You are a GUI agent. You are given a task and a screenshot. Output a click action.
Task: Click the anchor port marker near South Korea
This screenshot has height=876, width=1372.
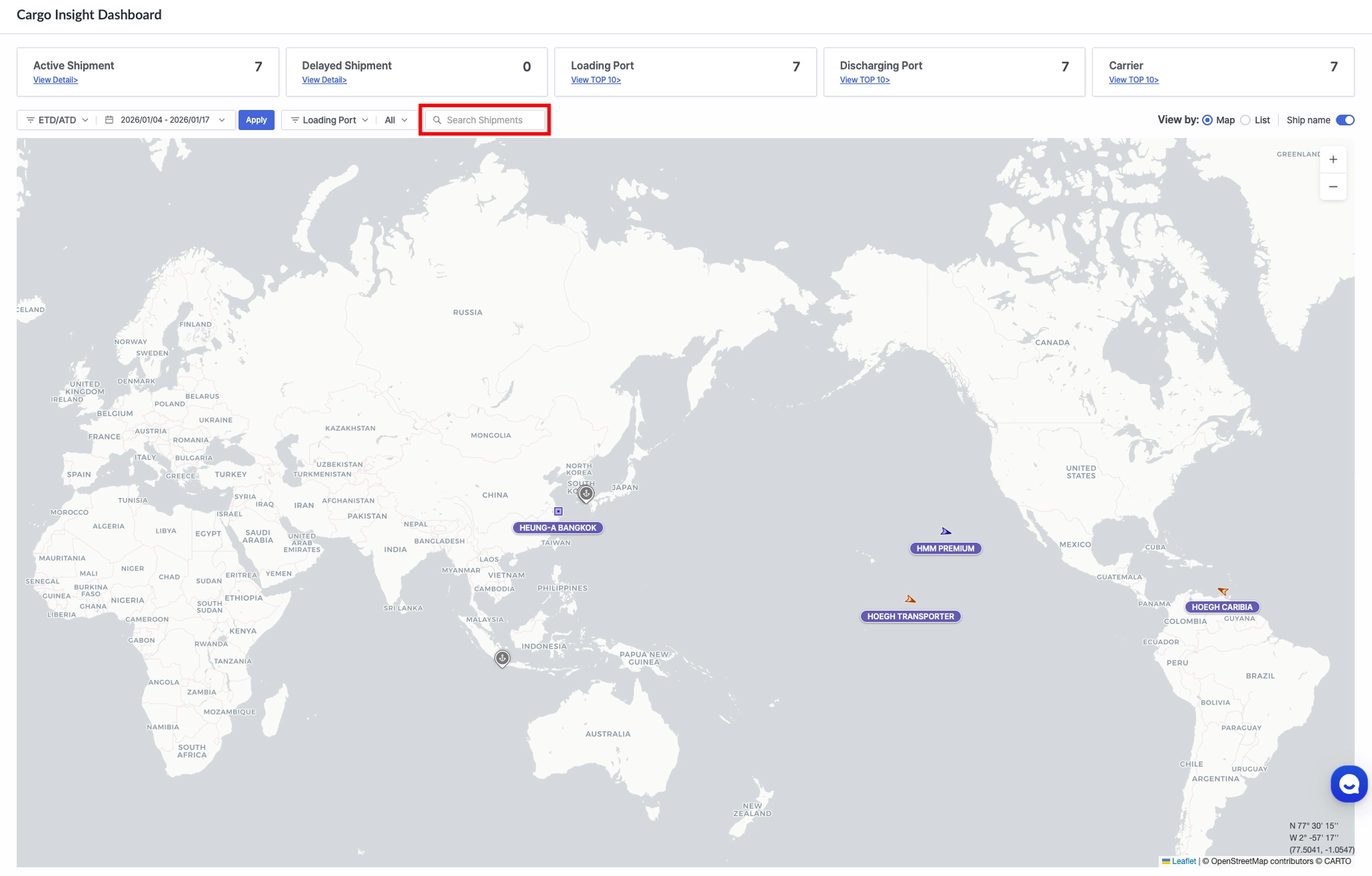[x=586, y=494]
